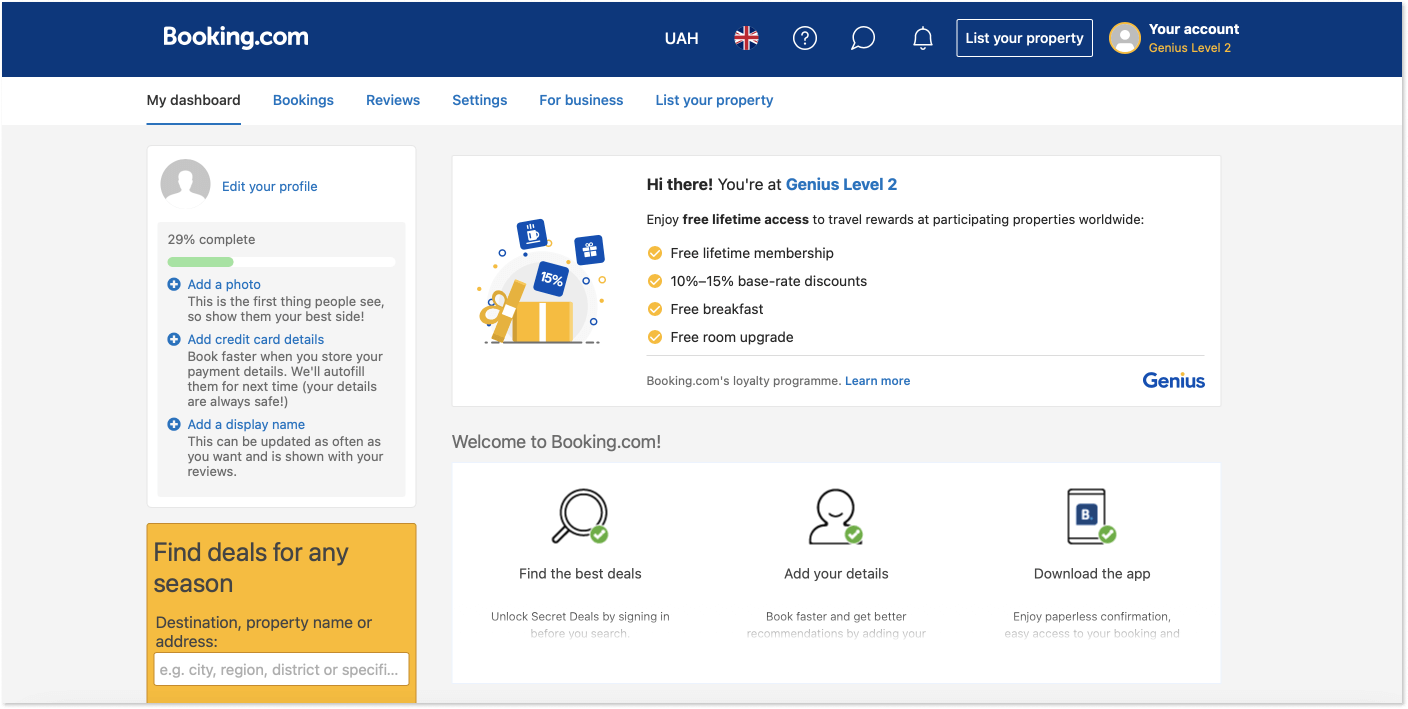Image resolution: width=1408 pixels, height=709 pixels.
Task: Click the Find the best deals heading
Action: [580, 574]
